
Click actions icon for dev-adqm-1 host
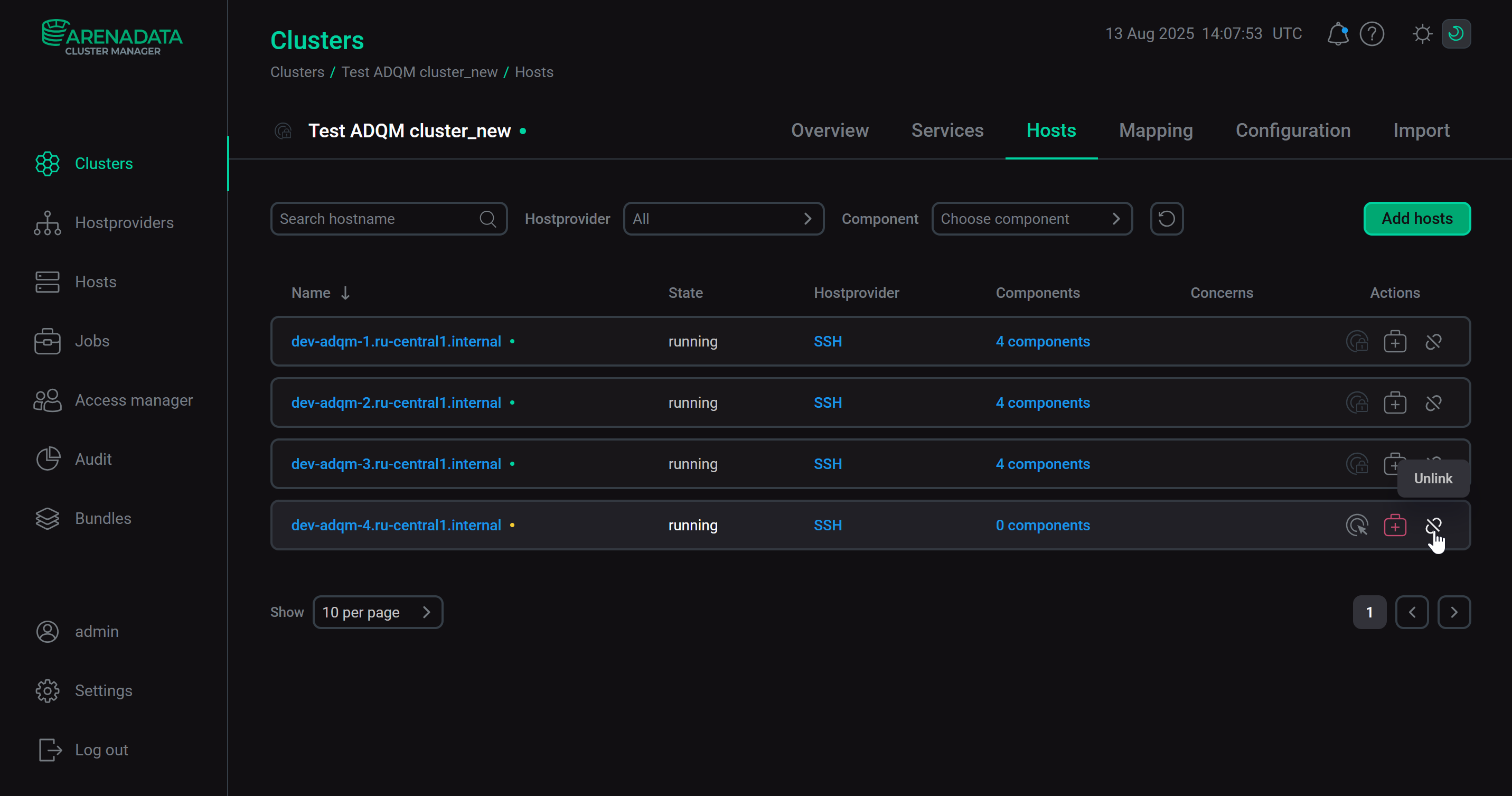tap(1357, 342)
